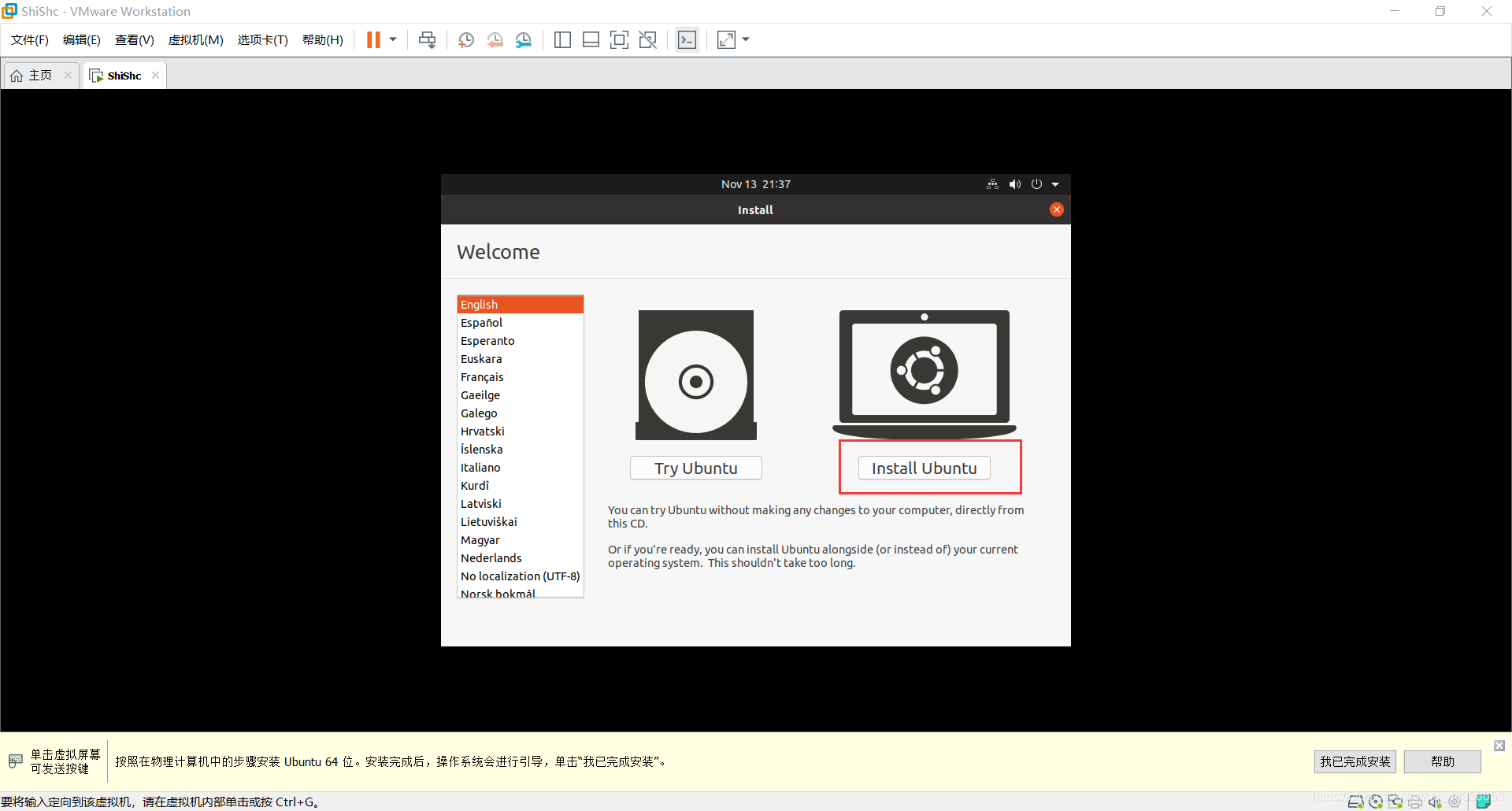1512x811 pixels.
Task: Click the 帮助 button in the hint bar
Action: pyautogui.click(x=1443, y=761)
